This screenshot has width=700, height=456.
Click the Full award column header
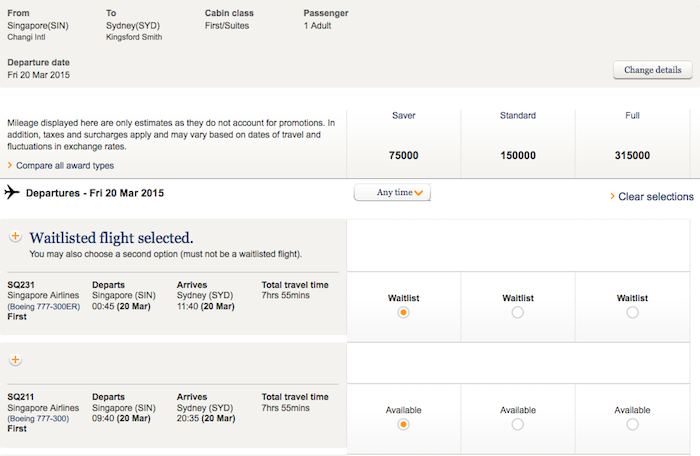tap(632, 116)
